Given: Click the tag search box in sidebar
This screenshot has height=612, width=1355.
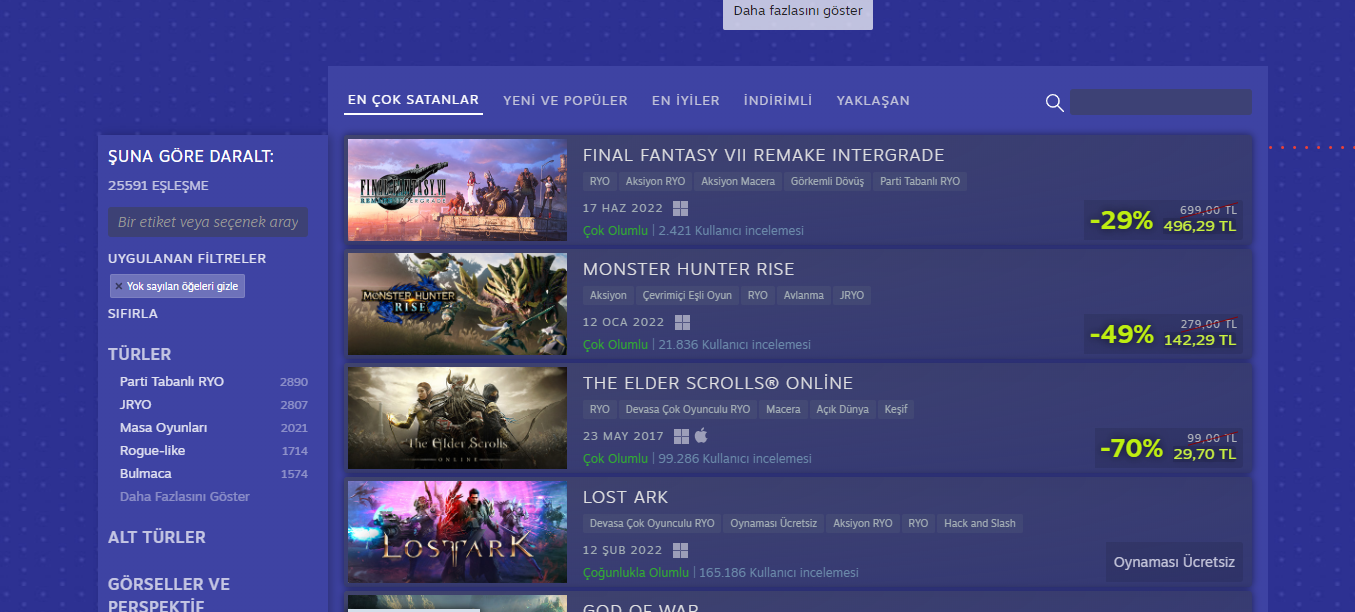Looking at the screenshot, I should [x=208, y=222].
